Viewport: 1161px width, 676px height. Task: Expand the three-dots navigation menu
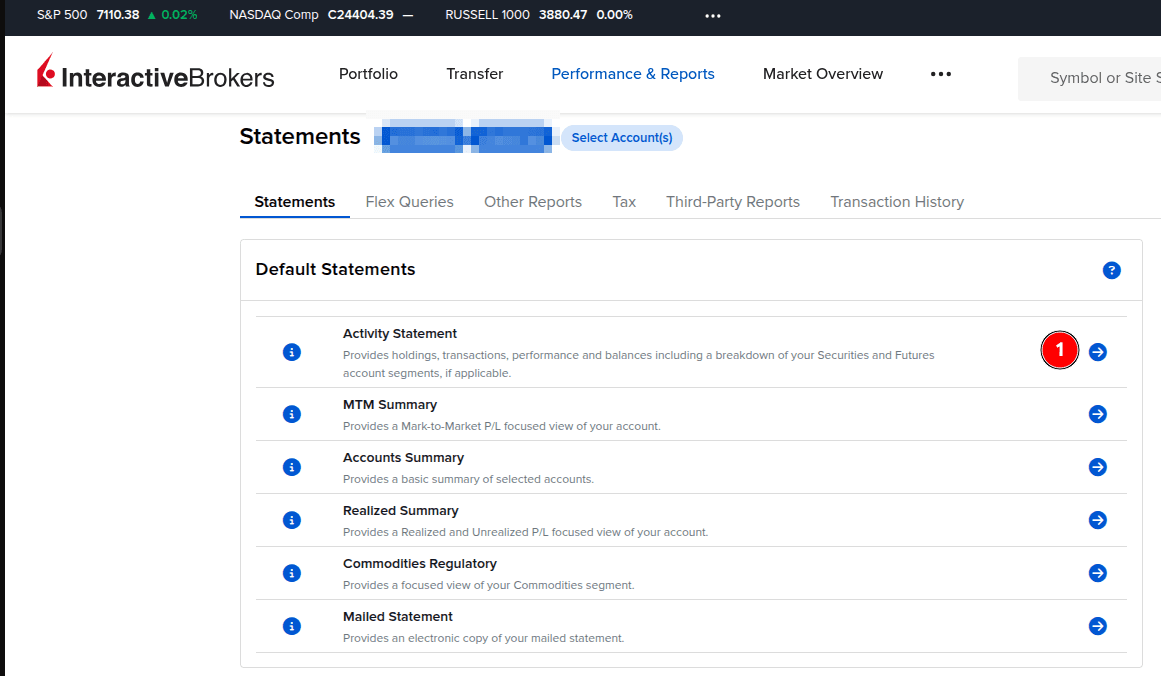click(x=940, y=74)
